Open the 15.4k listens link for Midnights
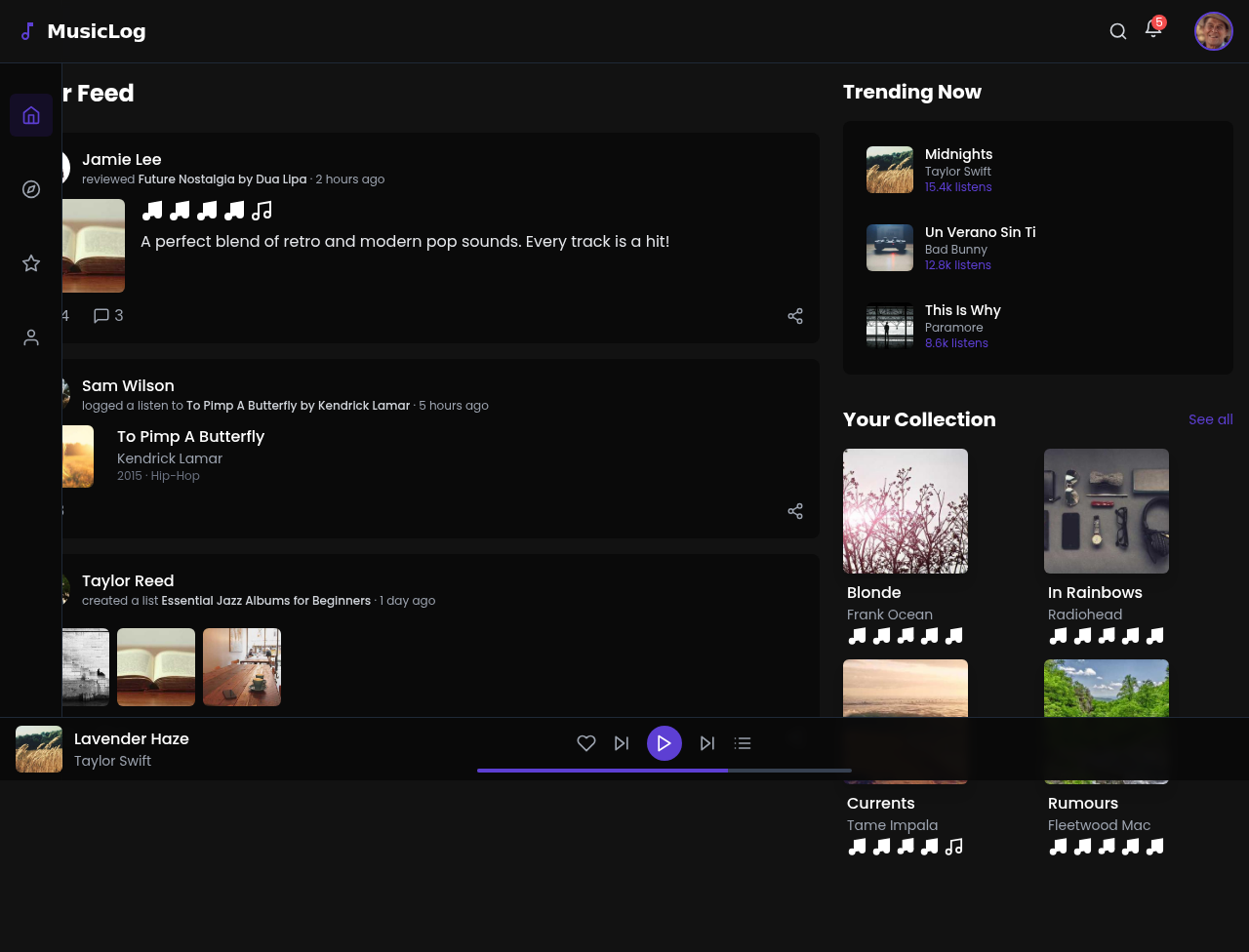1249x952 pixels. [958, 186]
